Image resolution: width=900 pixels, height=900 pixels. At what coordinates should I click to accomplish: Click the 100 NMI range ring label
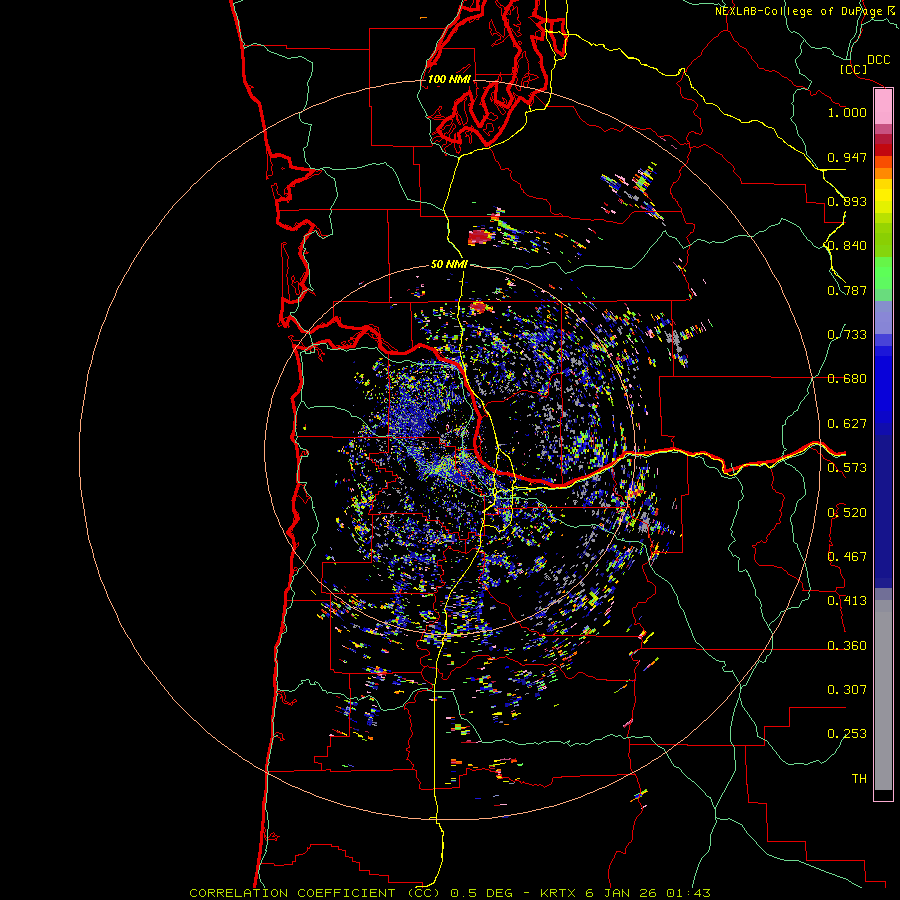point(449,79)
